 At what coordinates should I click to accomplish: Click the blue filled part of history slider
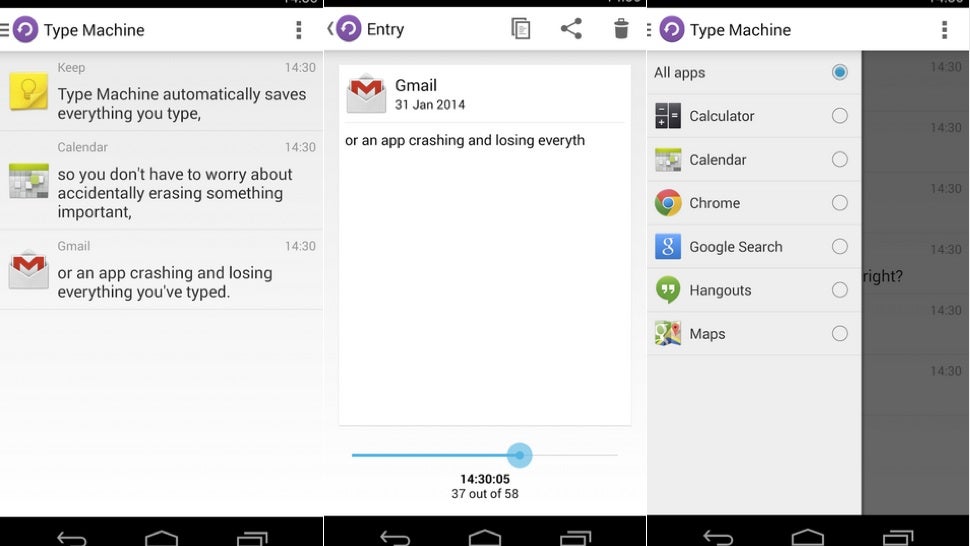(429, 455)
